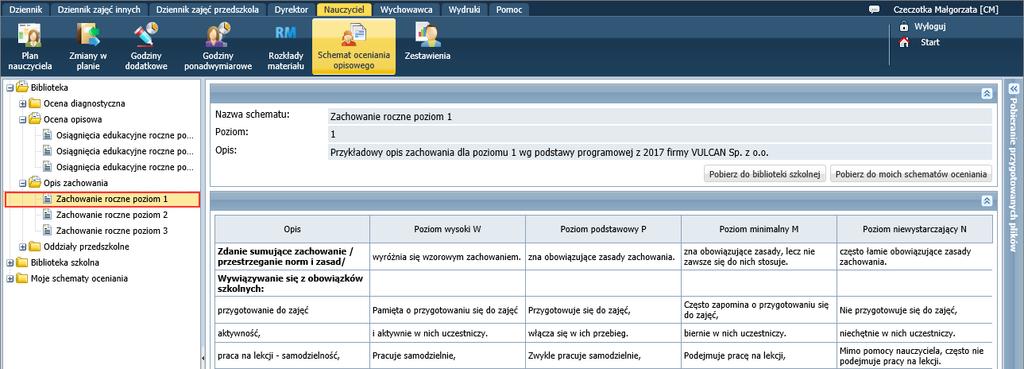
Task: Click the messages speech bubble icon
Action: click(x=874, y=9)
